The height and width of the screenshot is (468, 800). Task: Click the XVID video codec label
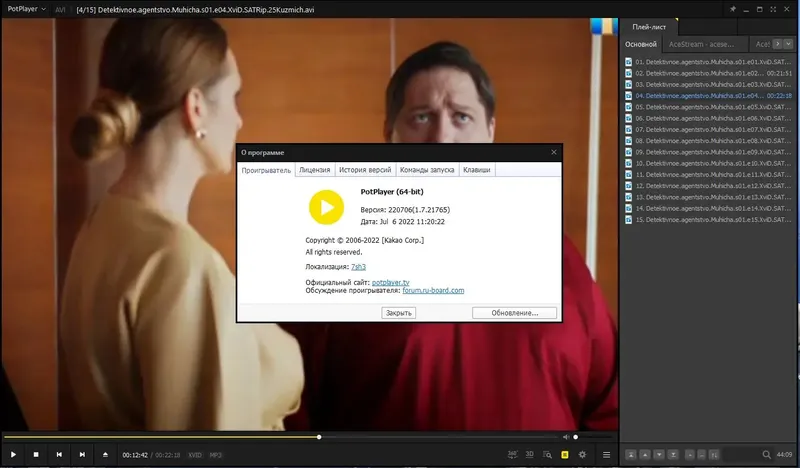tap(195, 455)
